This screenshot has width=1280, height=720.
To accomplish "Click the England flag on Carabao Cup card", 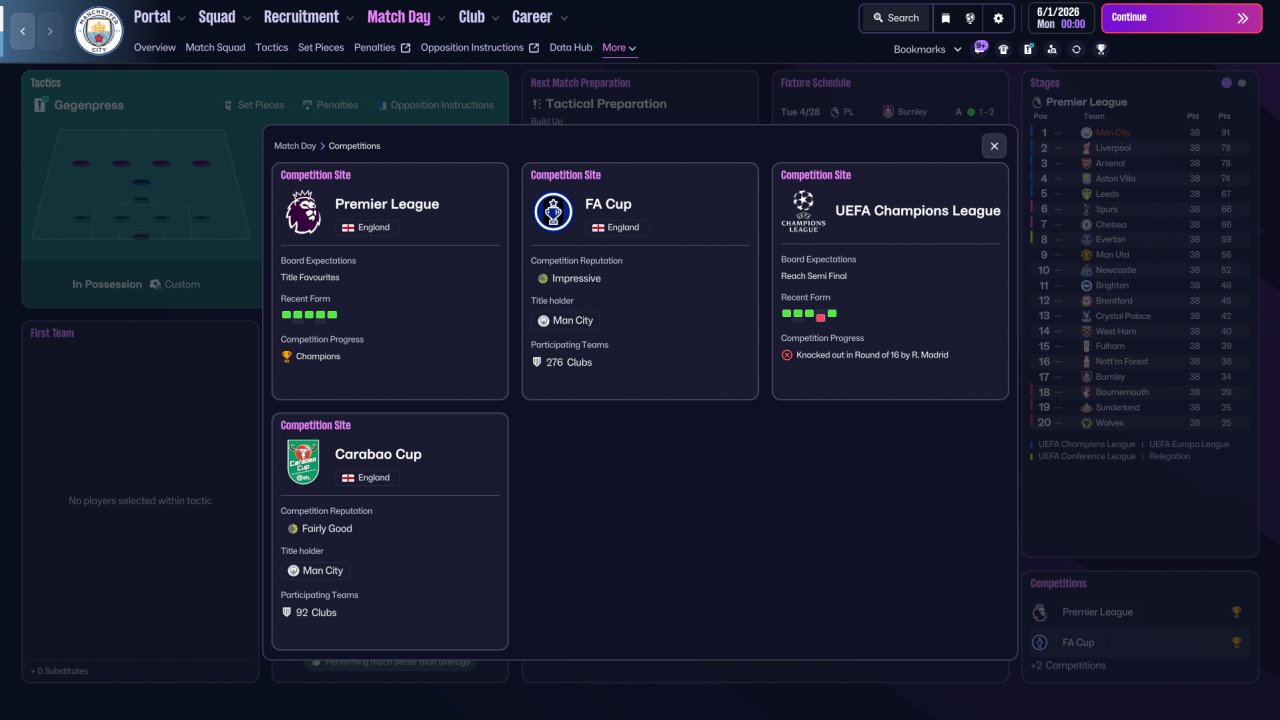I will 349,478.
